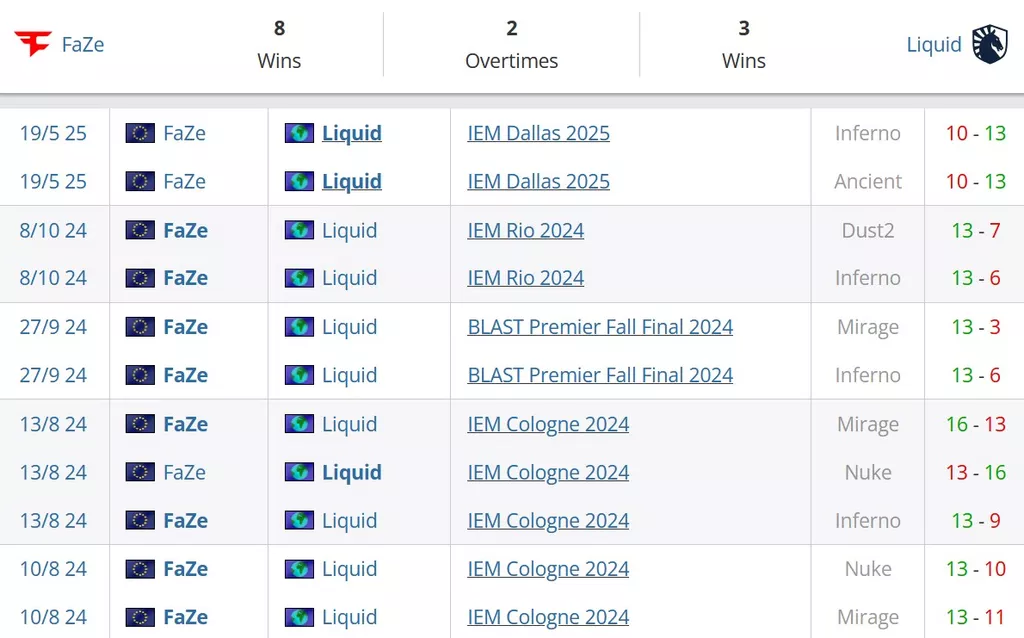Open IEM Dallas 2025 link on Inferno row
The height and width of the screenshot is (638, 1024).
click(538, 133)
